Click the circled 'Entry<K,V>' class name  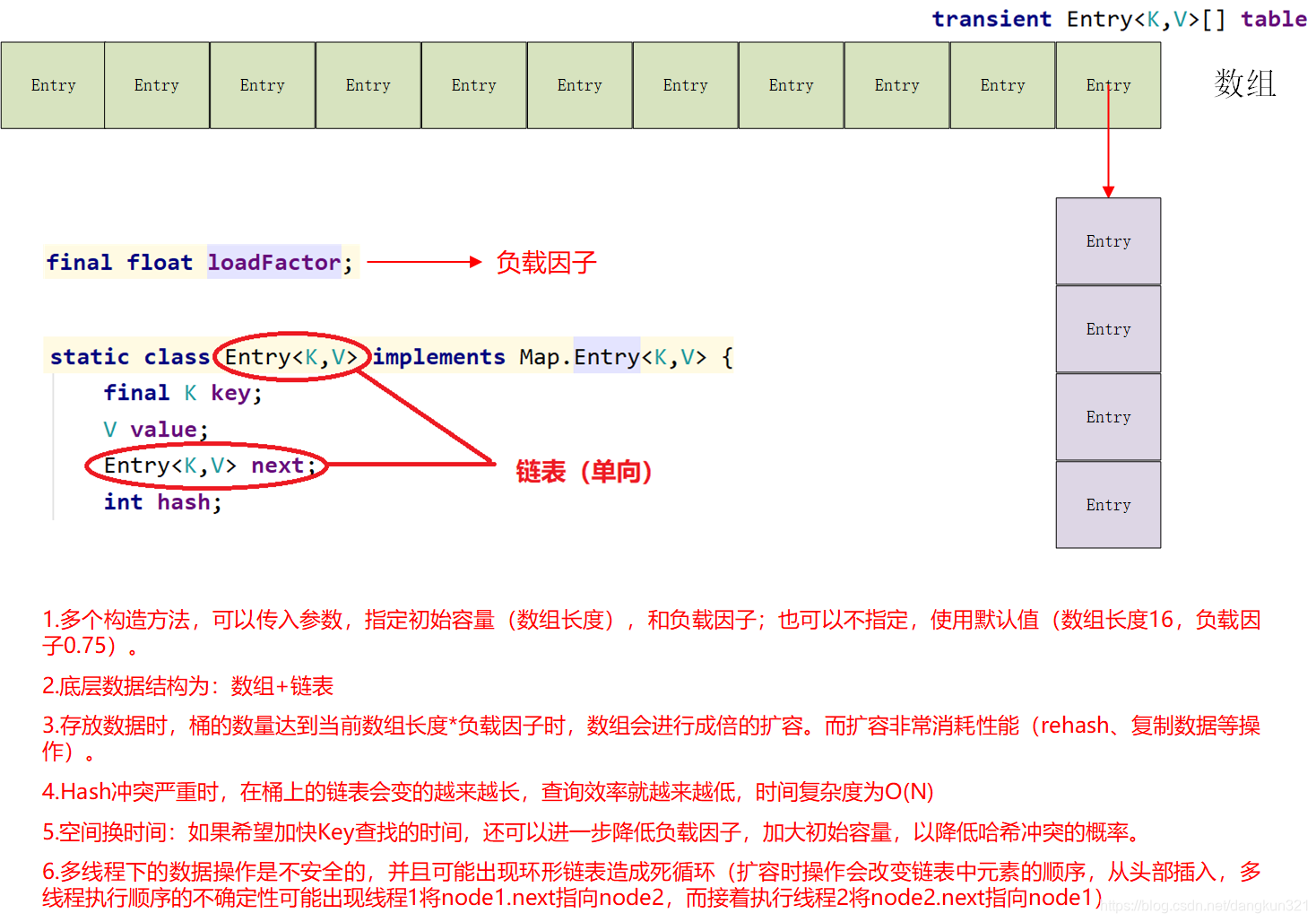click(291, 357)
